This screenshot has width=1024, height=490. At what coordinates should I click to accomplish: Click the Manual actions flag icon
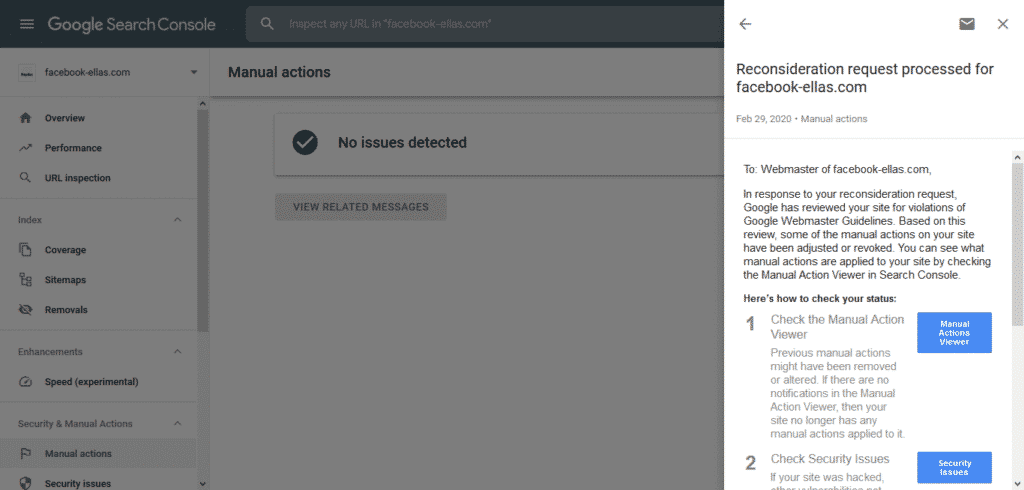(x=25, y=453)
